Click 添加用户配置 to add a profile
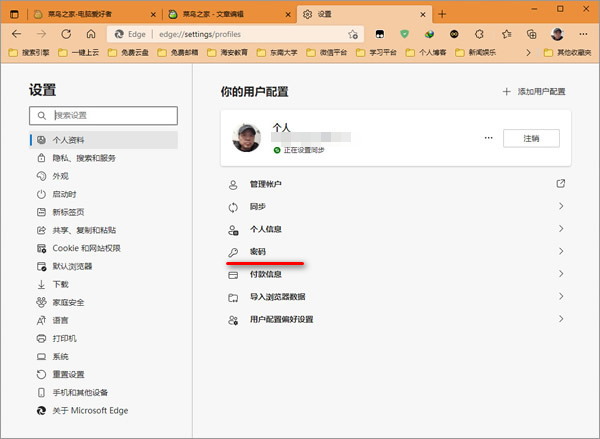 tap(535, 91)
